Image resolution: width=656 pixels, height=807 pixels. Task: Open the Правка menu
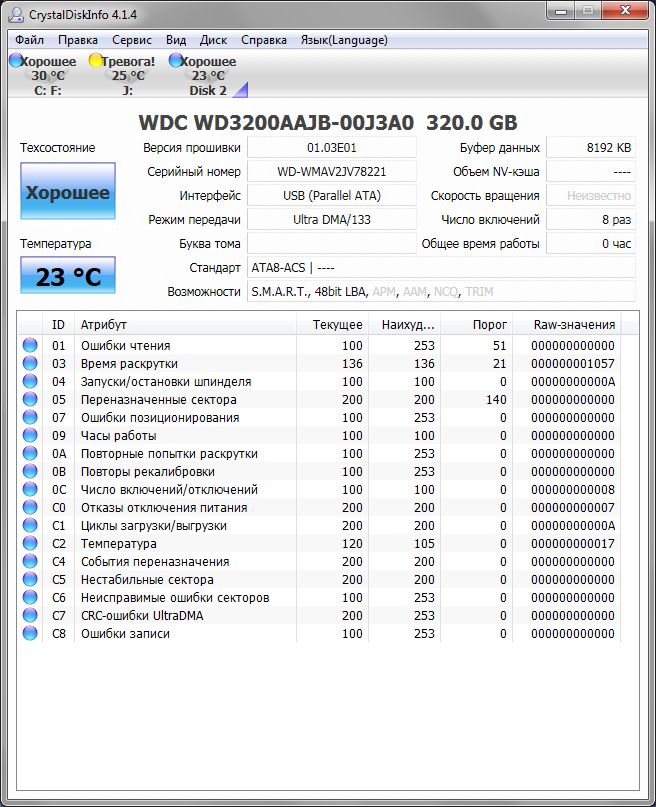point(78,40)
